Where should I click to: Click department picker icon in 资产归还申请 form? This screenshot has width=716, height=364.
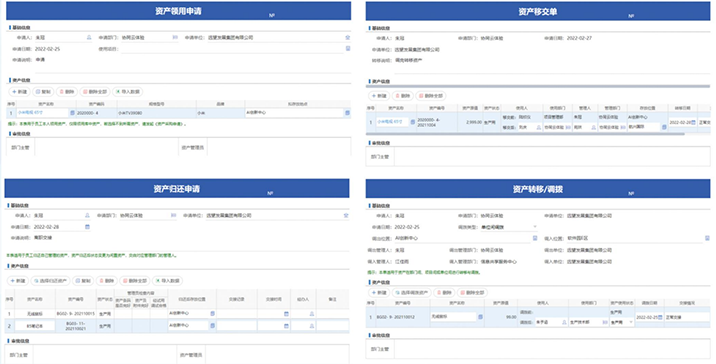click(x=174, y=215)
